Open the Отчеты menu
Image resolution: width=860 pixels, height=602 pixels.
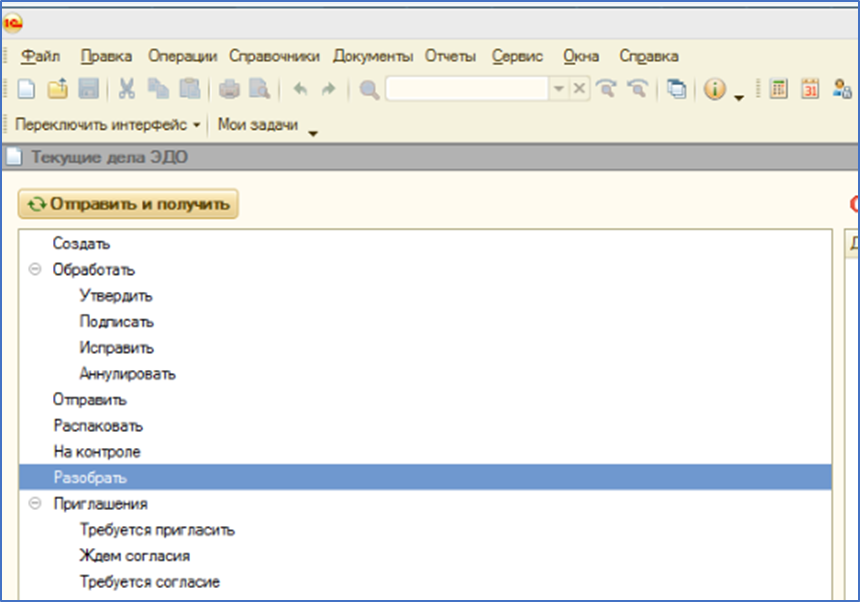tap(450, 56)
